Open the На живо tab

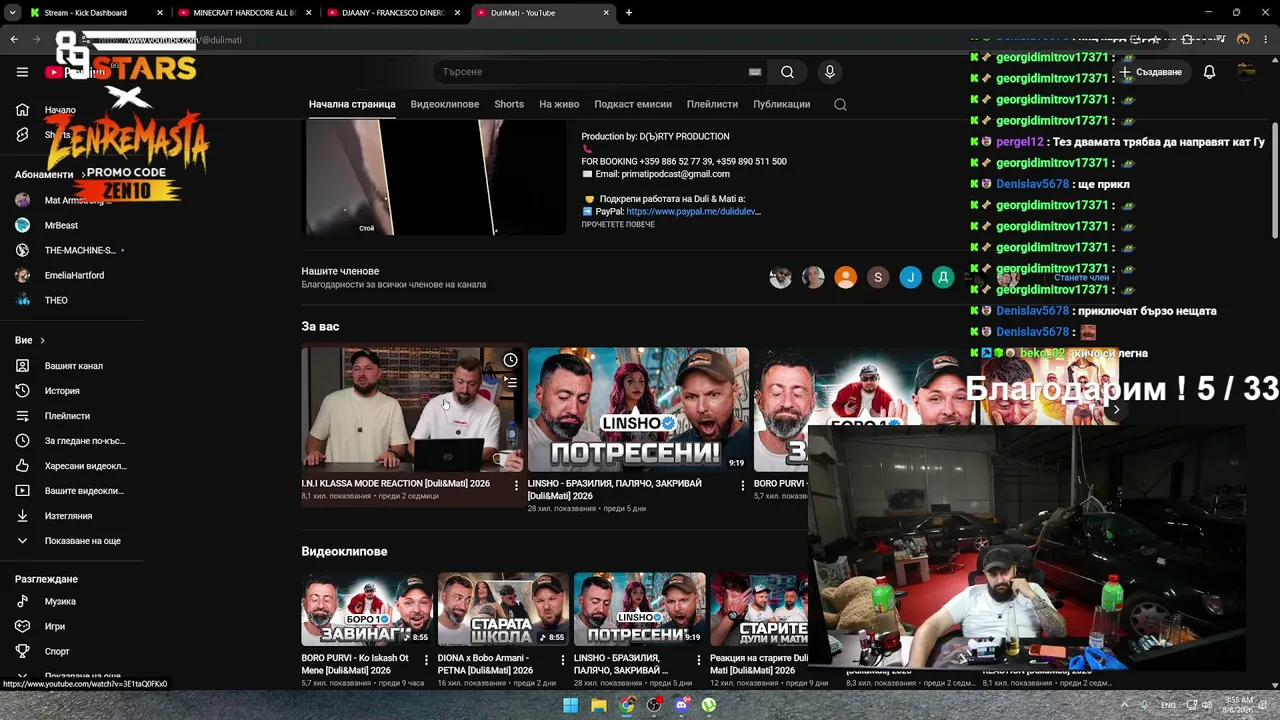[559, 104]
